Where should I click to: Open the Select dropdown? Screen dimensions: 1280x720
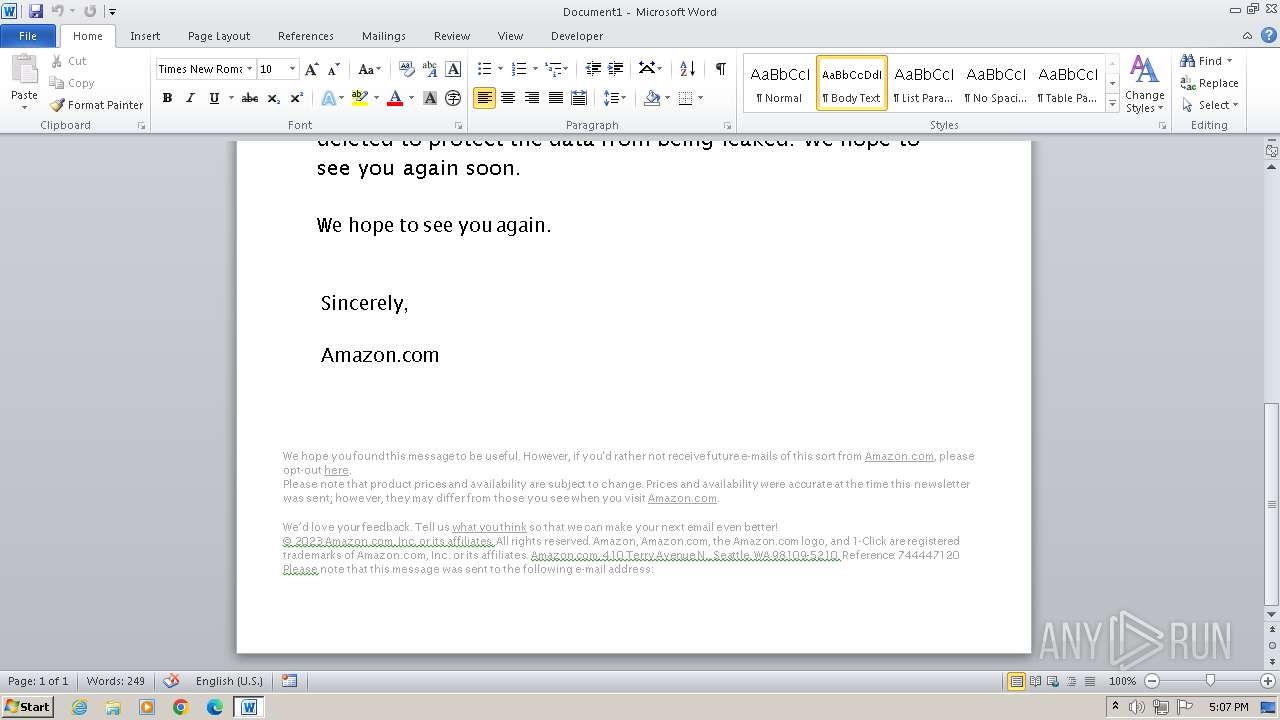(1235, 105)
